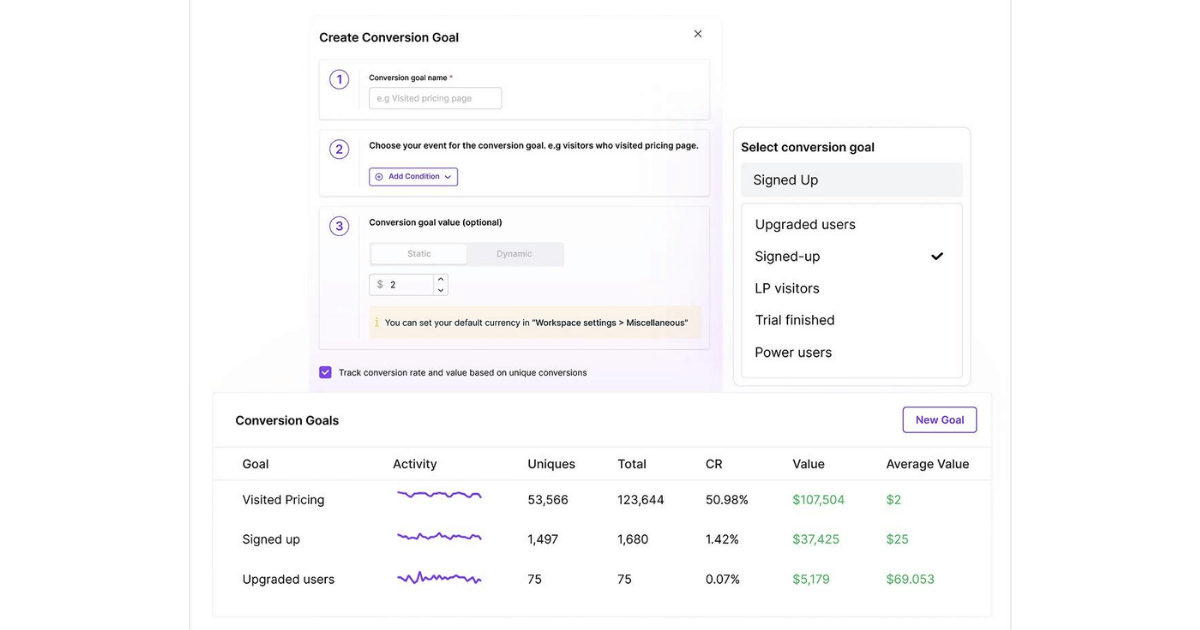Image resolution: width=1200 pixels, height=630 pixels.
Task: Click the $2 average value cell
Action: (x=894, y=500)
